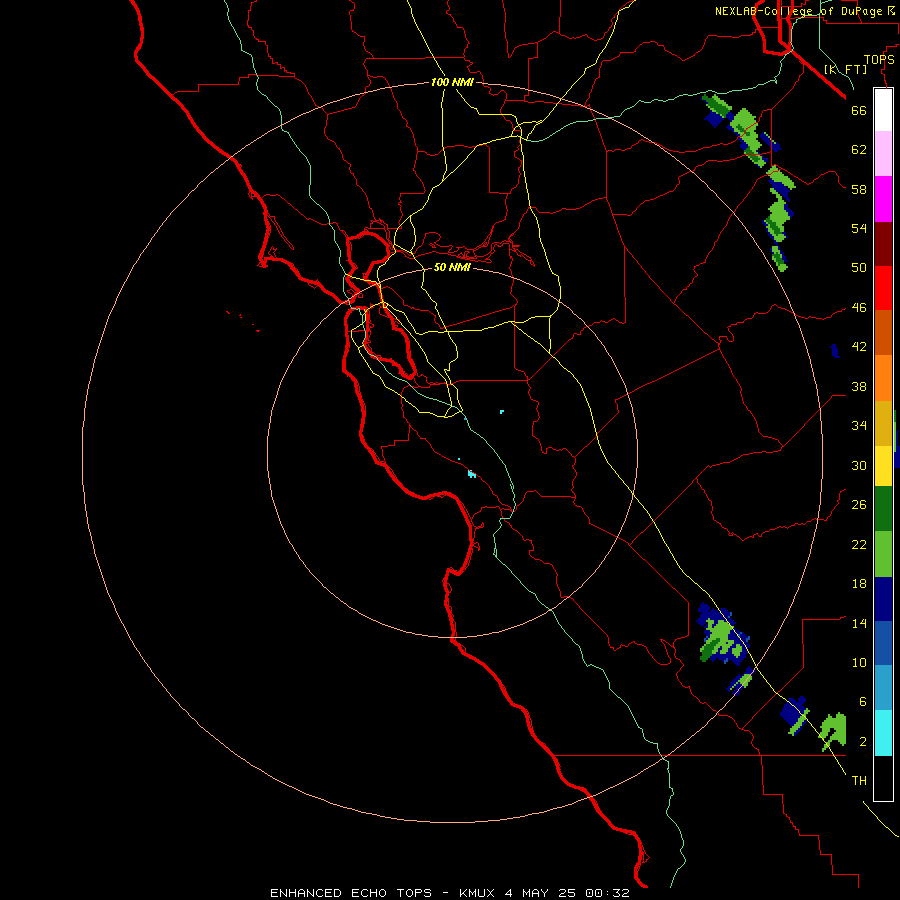Click the legend value '50'

[x=859, y=267]
